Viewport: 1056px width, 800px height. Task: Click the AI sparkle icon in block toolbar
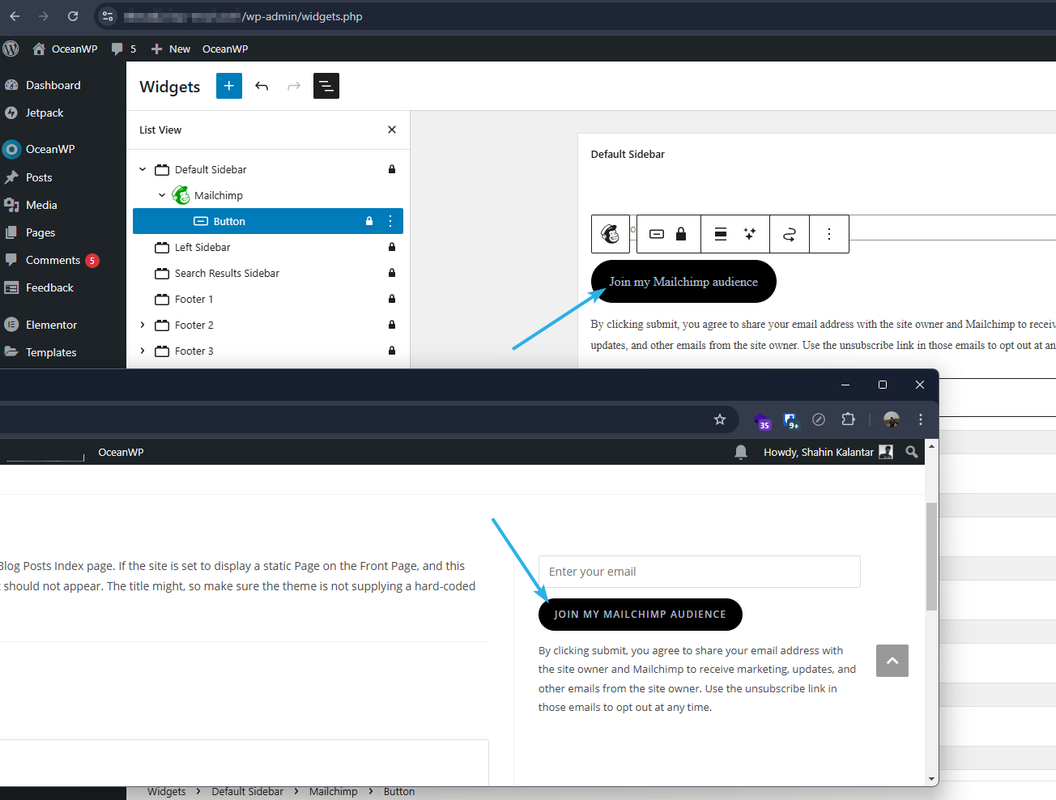click(750, 234)
